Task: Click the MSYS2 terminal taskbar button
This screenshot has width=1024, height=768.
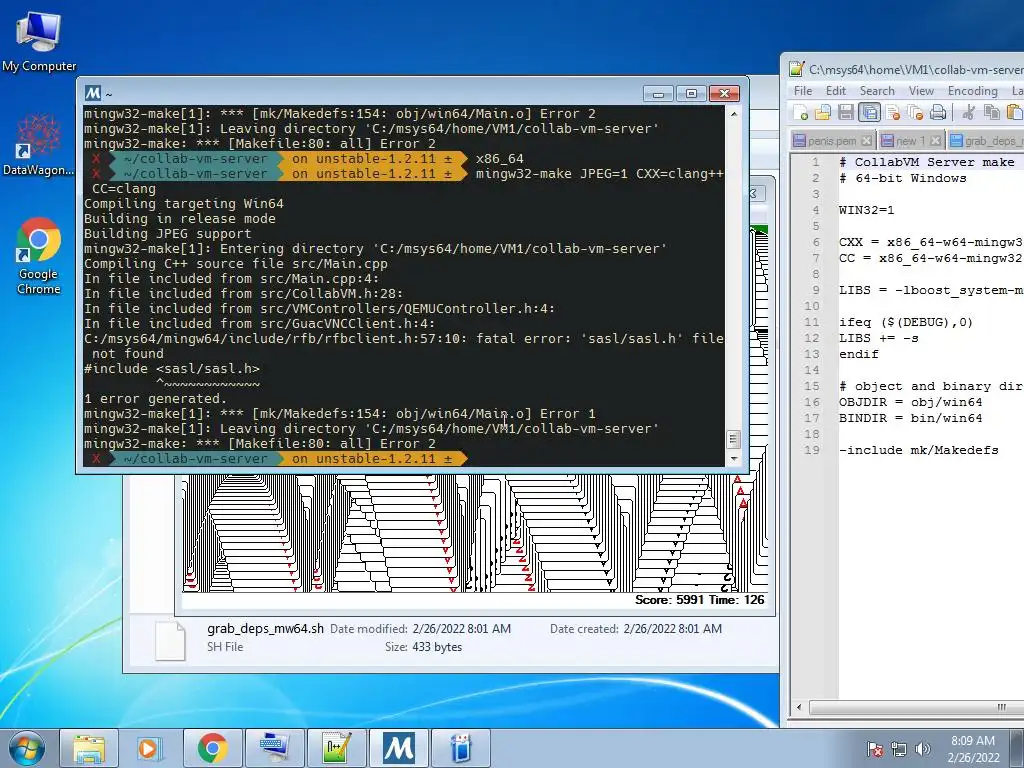Action: click(x=398, y=748)
